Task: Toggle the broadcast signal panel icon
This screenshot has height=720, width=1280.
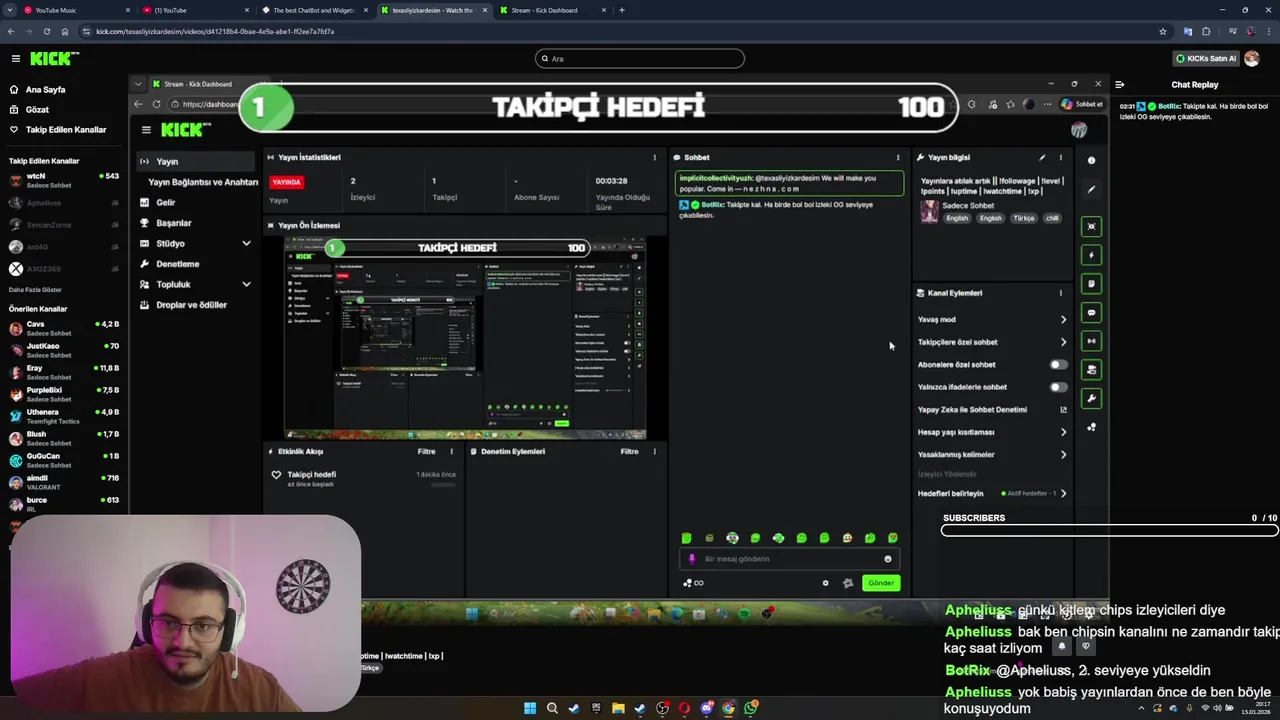Action: [x=1091, y=341]
